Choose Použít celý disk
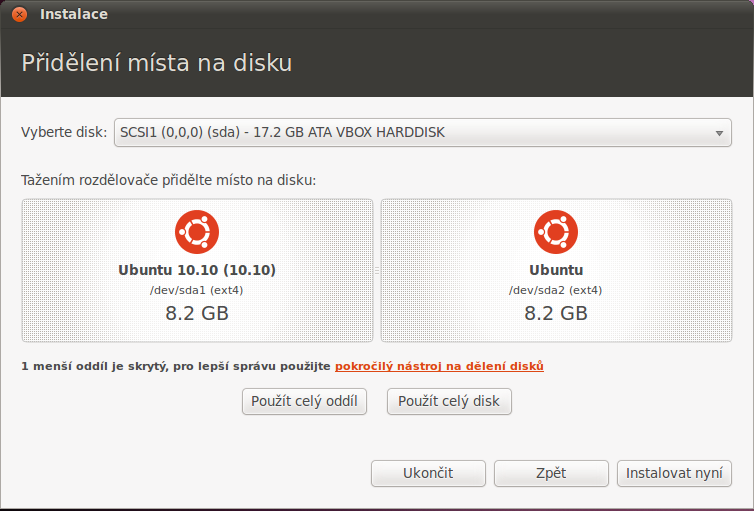 click(449, 401)
